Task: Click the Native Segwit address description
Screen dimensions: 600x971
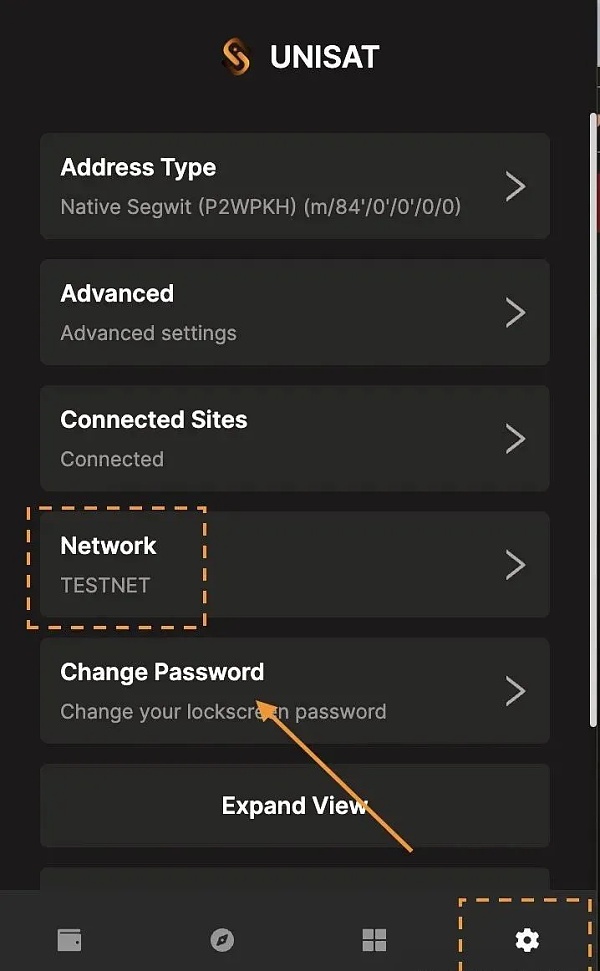Action: pyautogui.click(x=260, y=208)
